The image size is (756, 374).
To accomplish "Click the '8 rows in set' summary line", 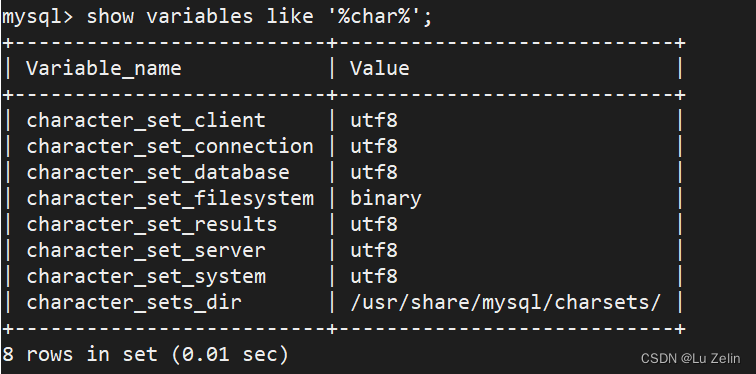I will coord(145,355).
